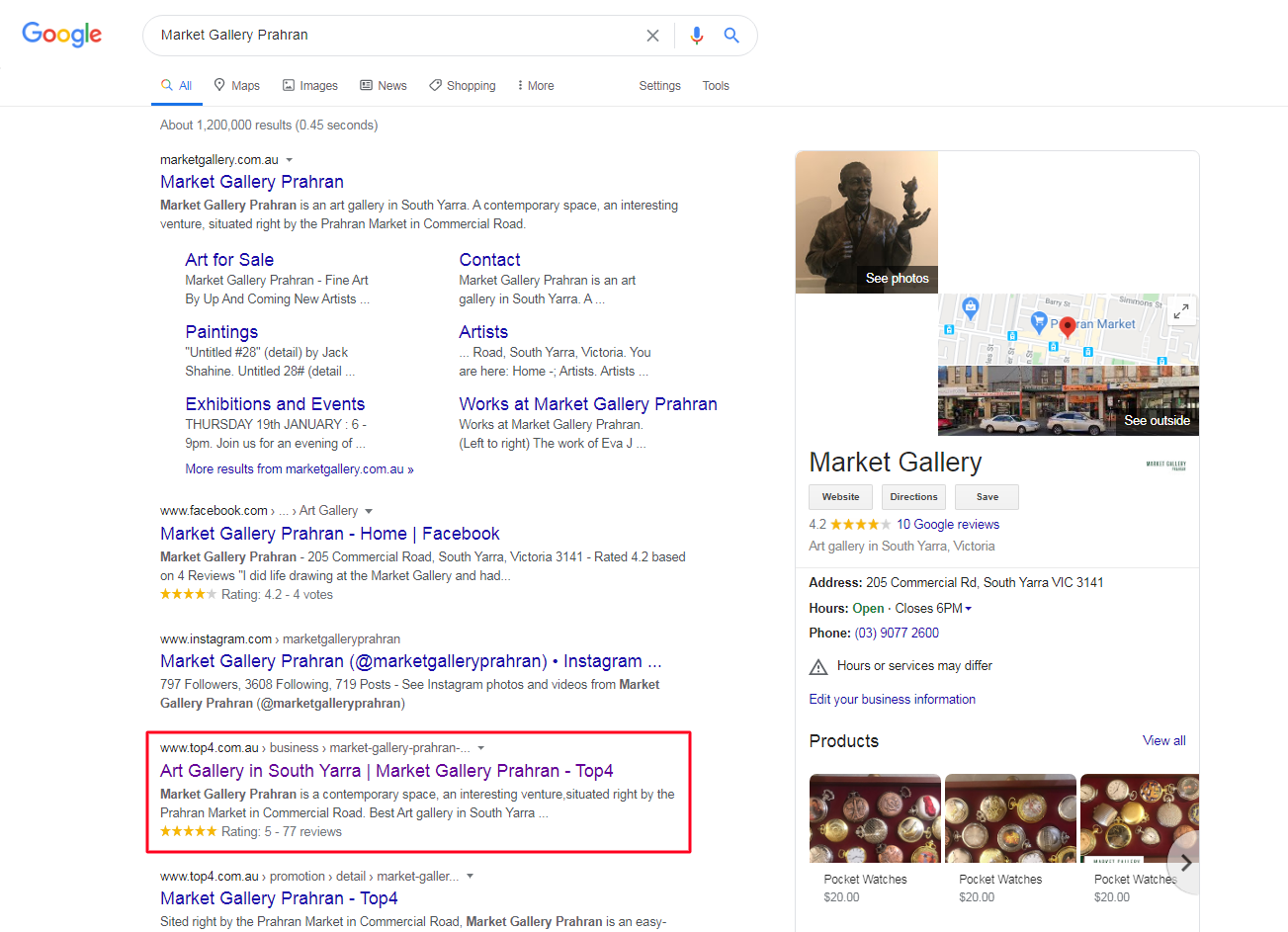The image size is (1288, 932).
Task: Click the Directions button
Action: (x=913, y=497)
